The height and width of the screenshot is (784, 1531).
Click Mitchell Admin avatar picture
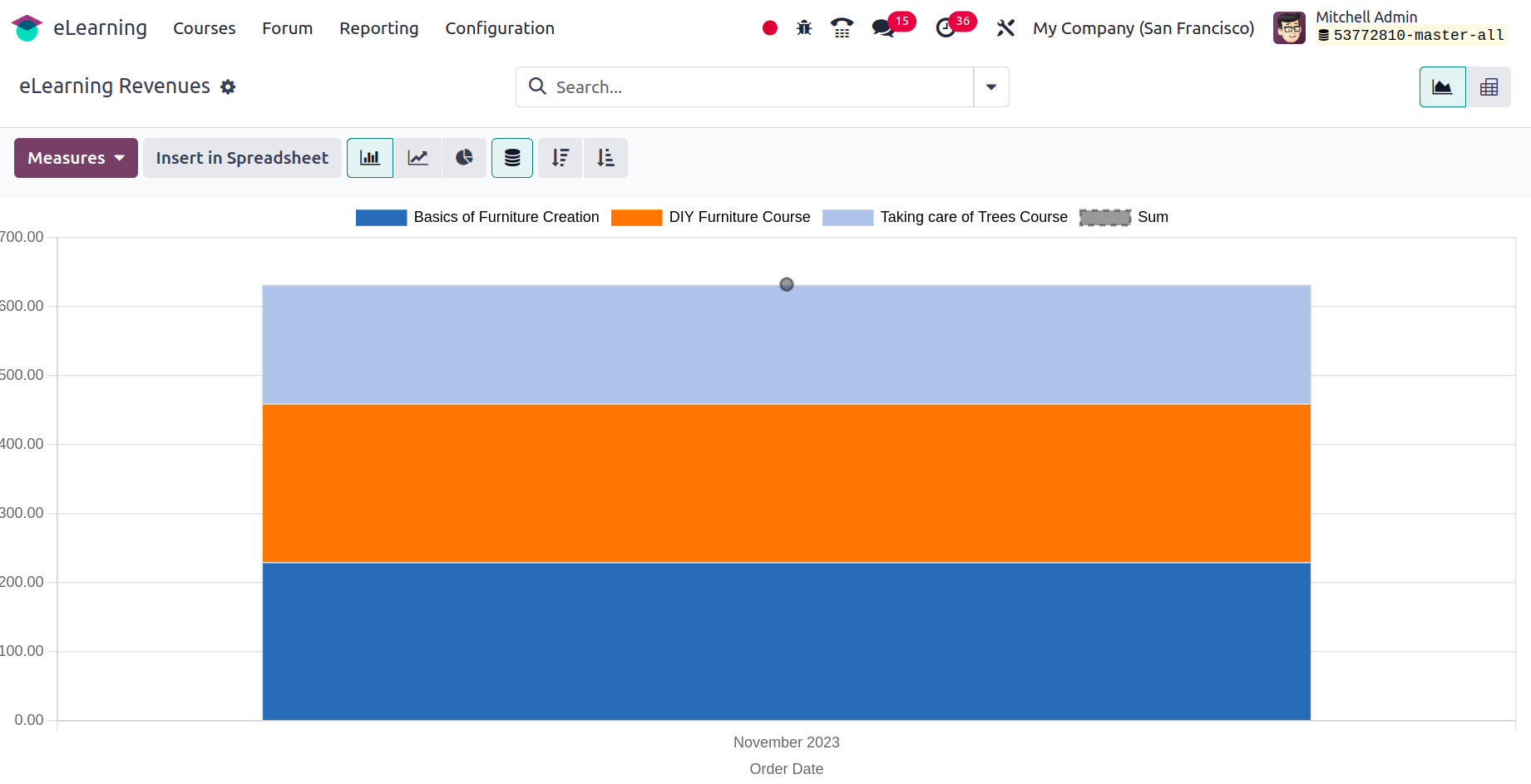1289,28
